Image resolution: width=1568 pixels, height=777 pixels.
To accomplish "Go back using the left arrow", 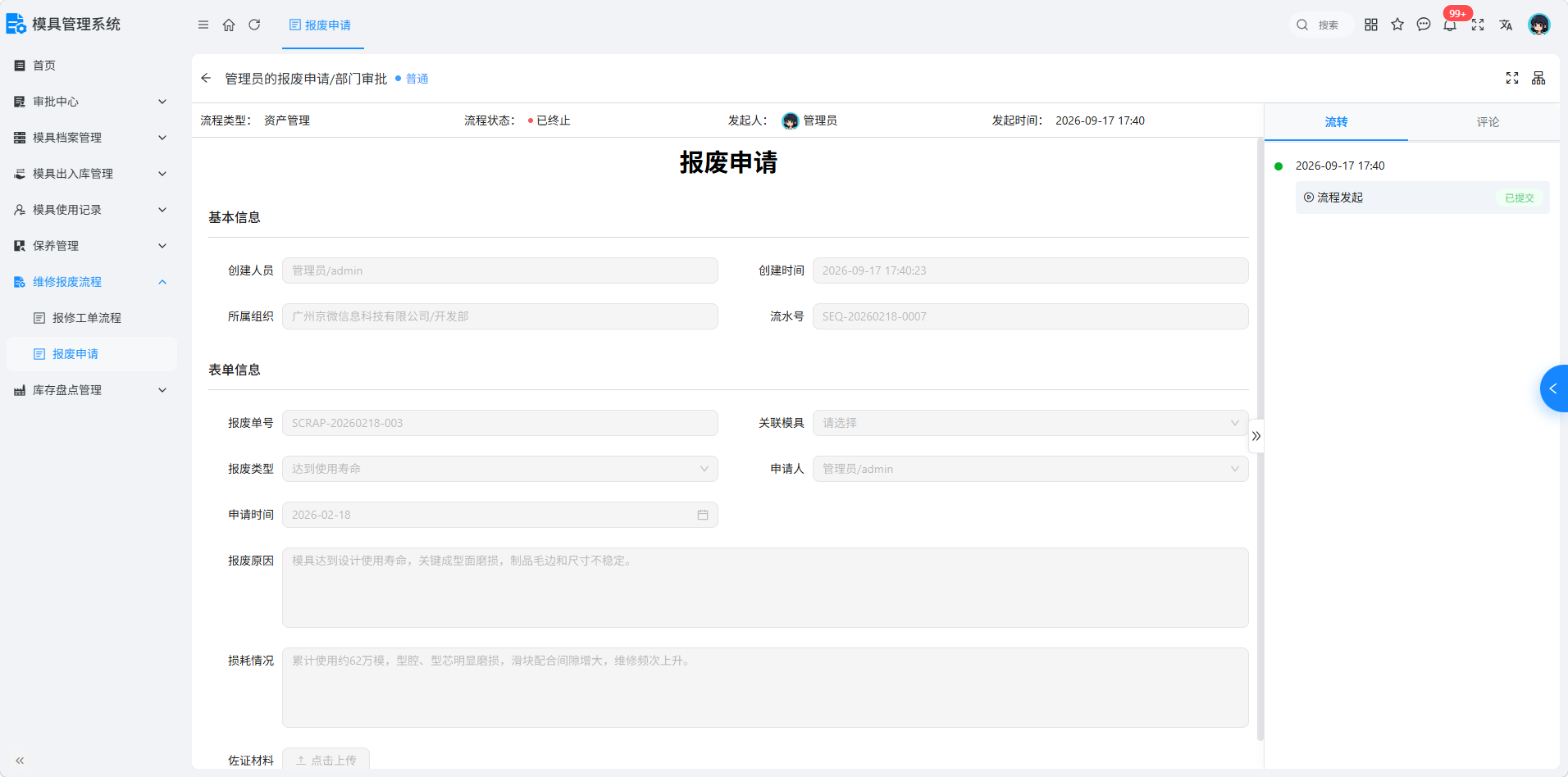I will (x=206, y=78).
